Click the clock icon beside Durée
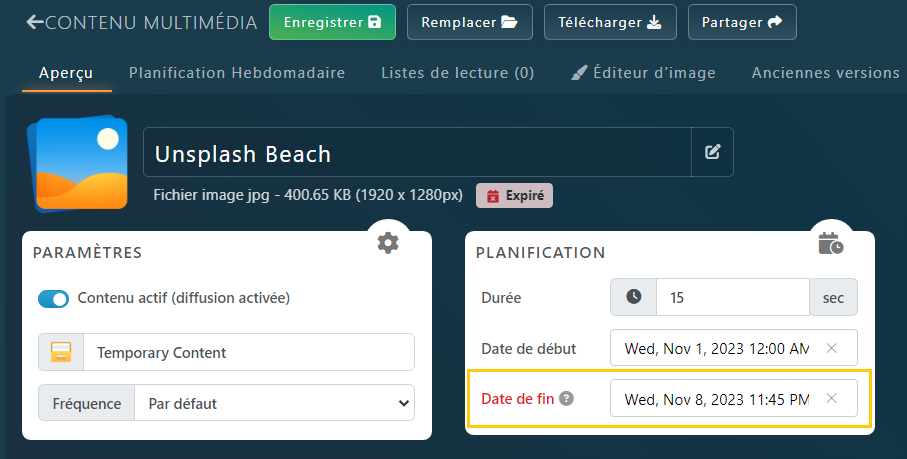Image resolution: width=907 pixels, height=459 pixels. (633, 297)
